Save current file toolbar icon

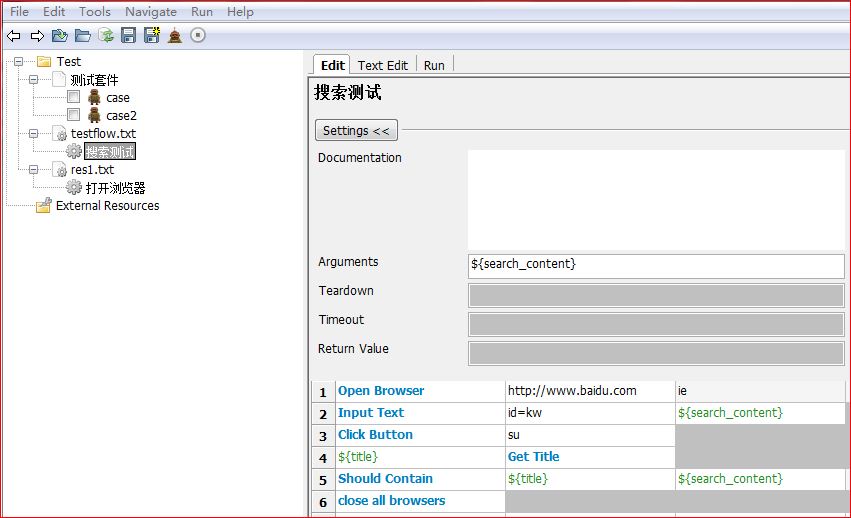(129, 36)
